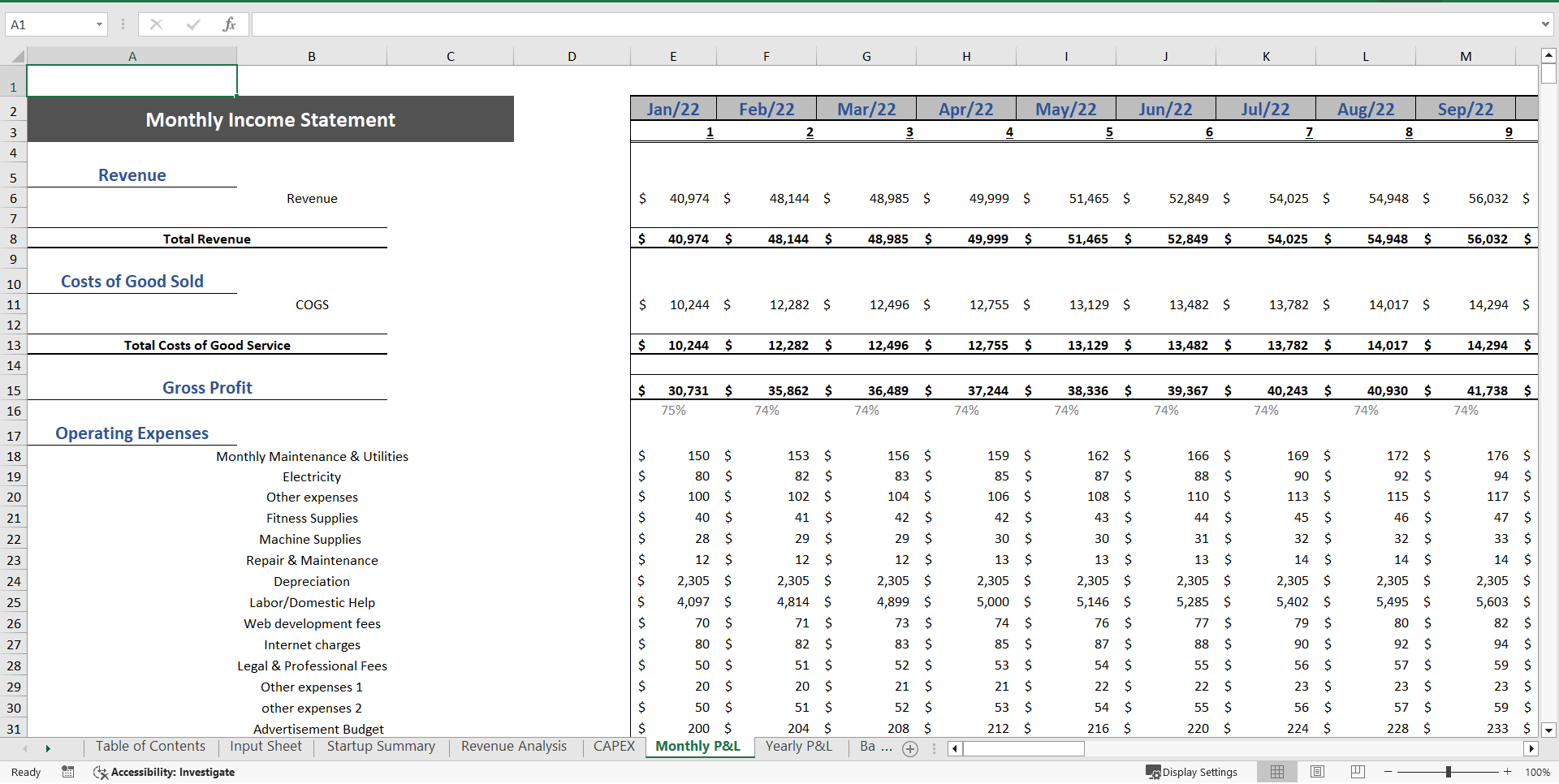Click the left sheet navigation arrow

pyautogui.click(x=24, y=749)
